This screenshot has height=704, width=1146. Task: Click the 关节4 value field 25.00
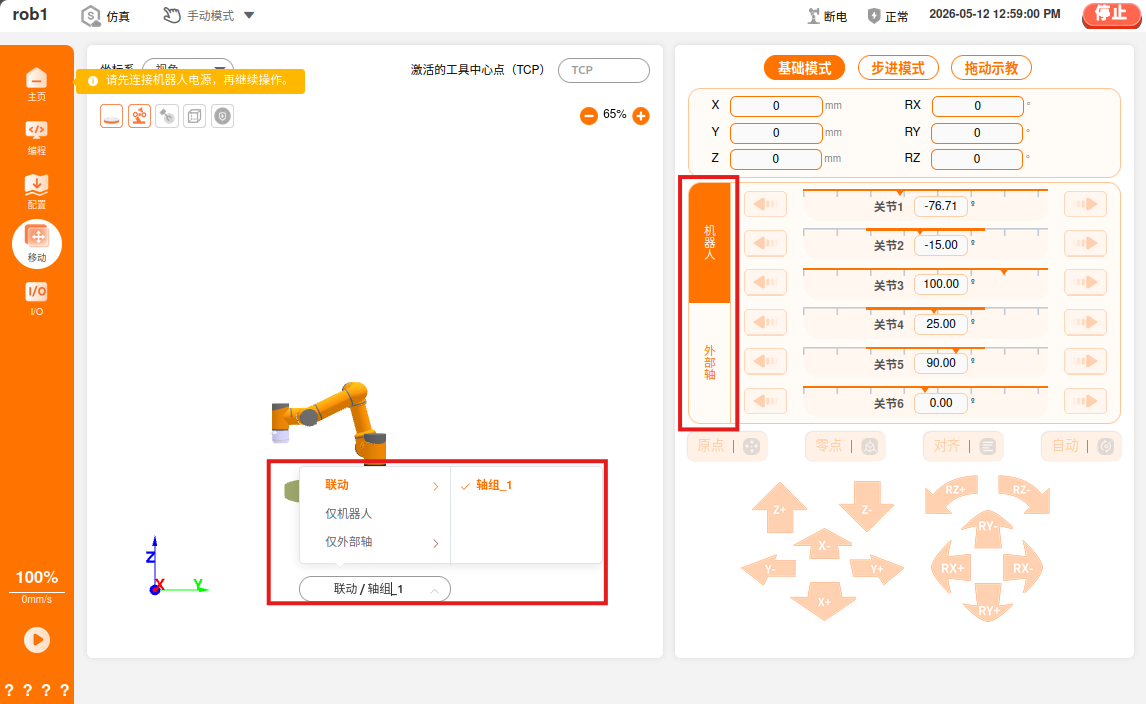(941, 324)
